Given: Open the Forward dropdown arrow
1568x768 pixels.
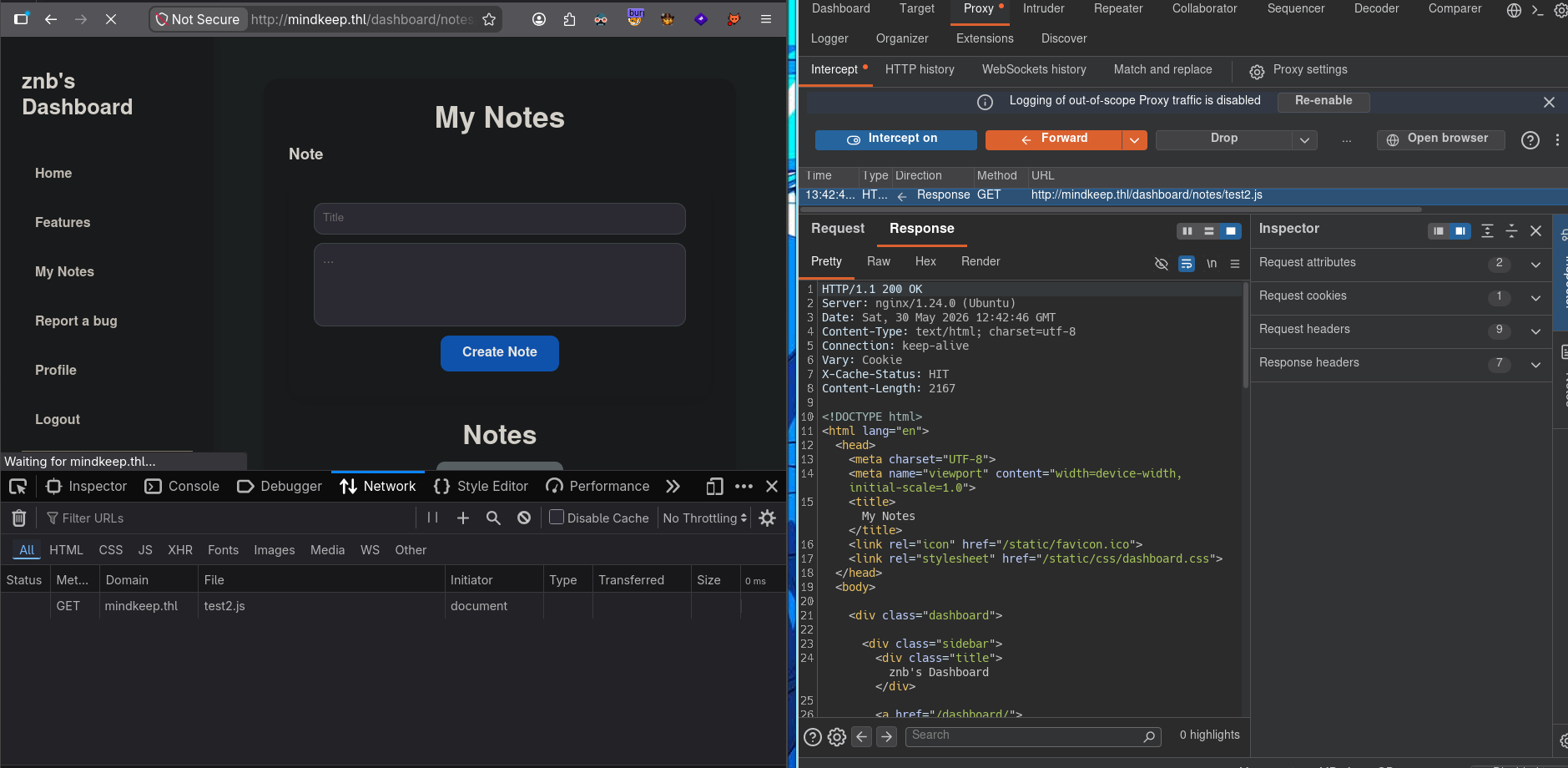Looking at the screenshot, I should click(x=1134, y=140).
